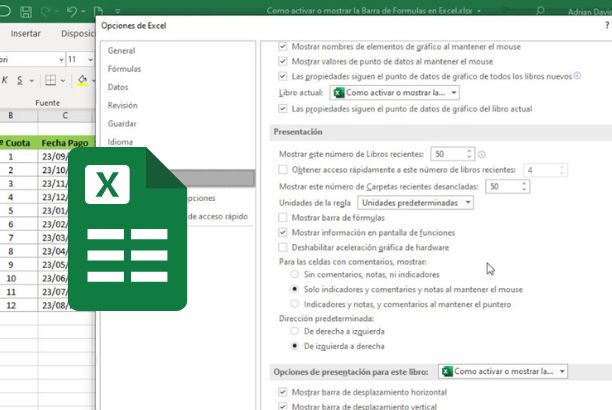Open the undo history dropdown arrow
The height and width of the screenshot is (410, 612).
tap(83, 12)
